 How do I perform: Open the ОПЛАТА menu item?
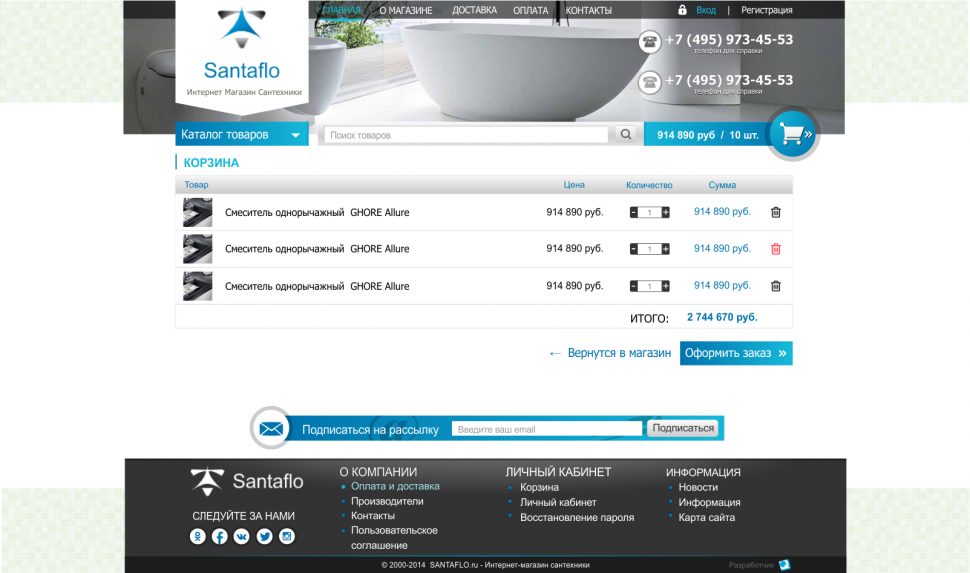pos(531,10)
